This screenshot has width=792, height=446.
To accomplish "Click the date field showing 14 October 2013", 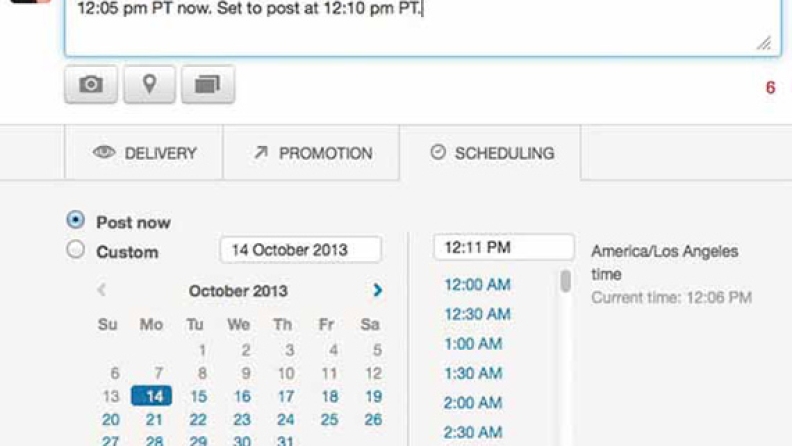I will pos(300,250).
